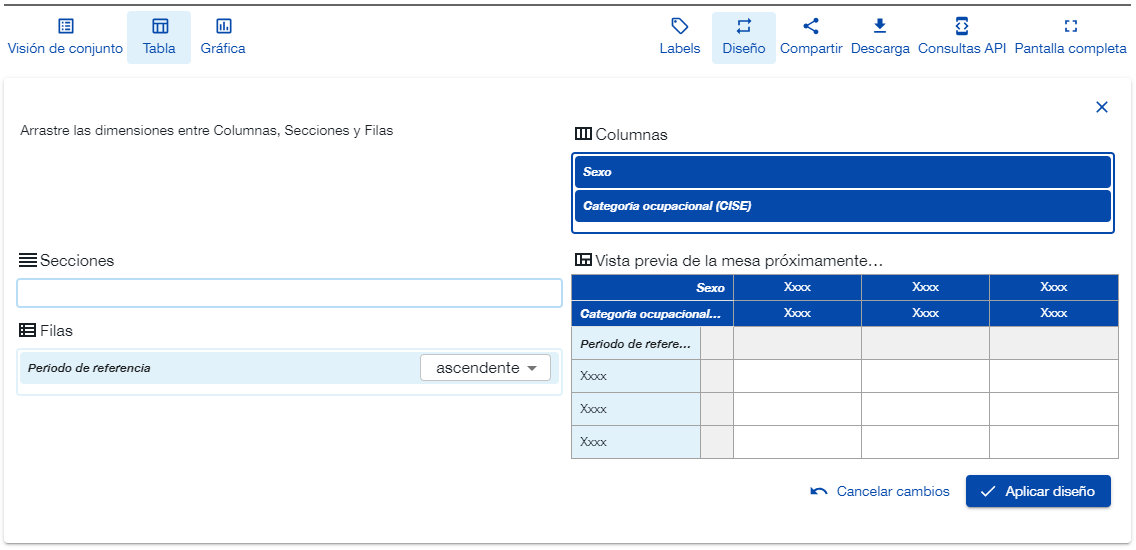
Task: Open Consultas API
Action: click(961, 38)
